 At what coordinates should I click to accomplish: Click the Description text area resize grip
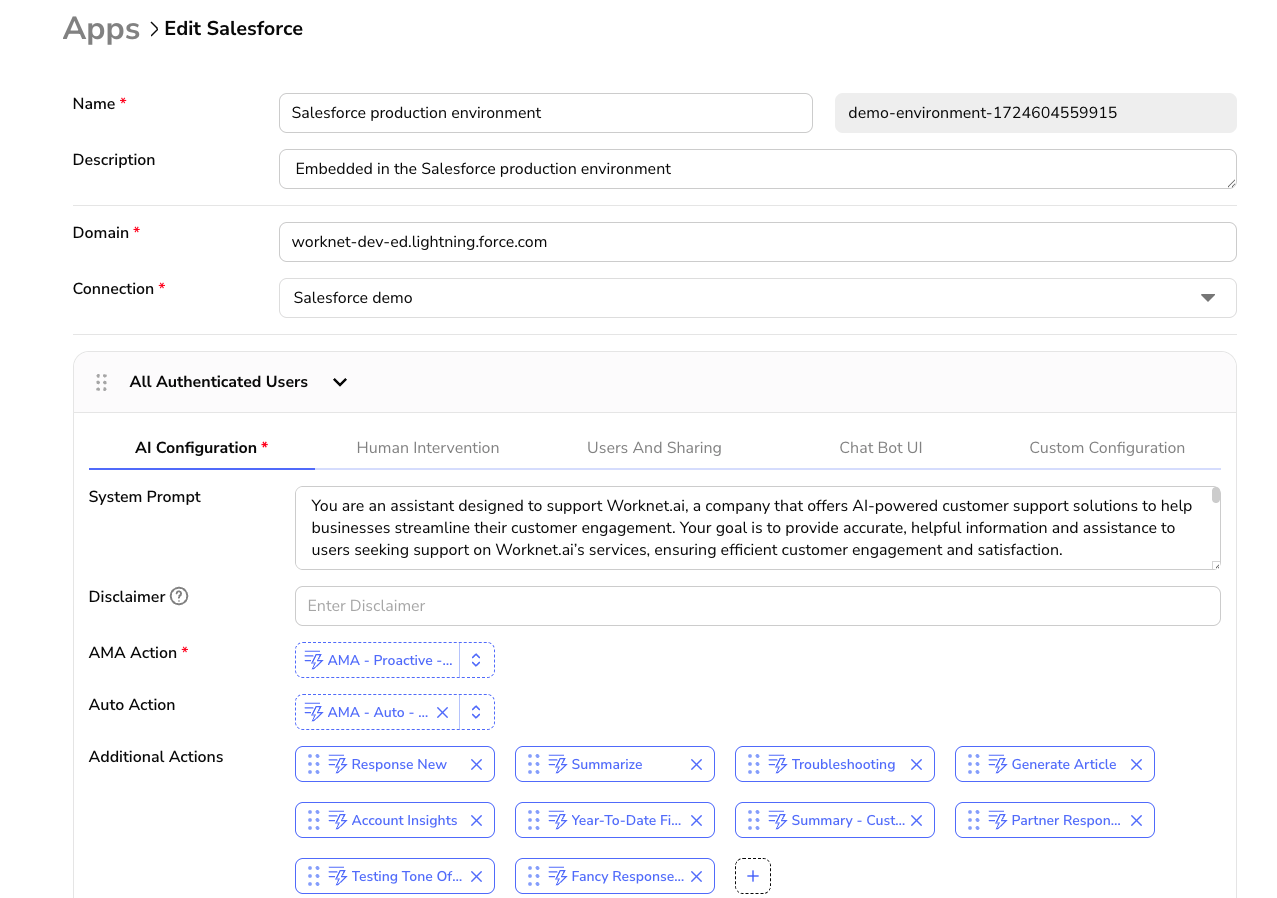[1231, 182]
